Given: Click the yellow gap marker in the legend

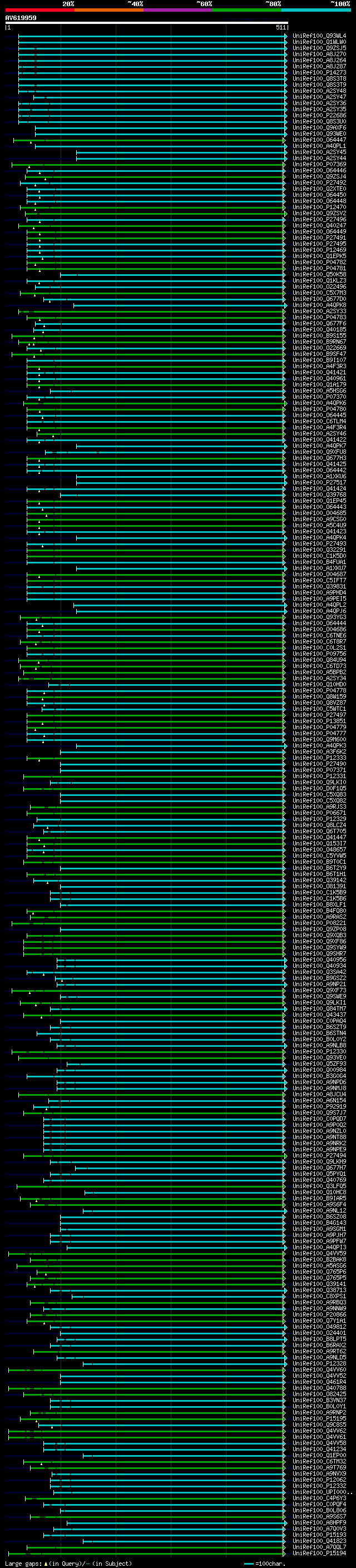Looking at the screenshot, I should pyautogui.click(x=46, y=1564).
